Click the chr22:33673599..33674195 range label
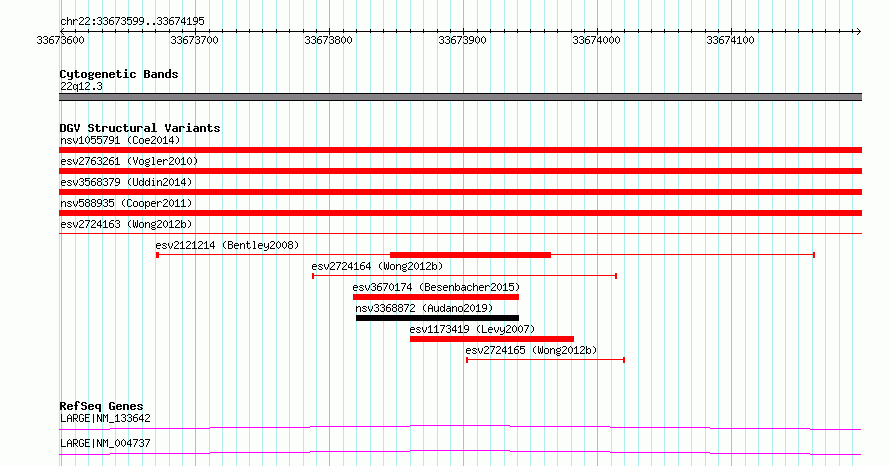The width and height of the screenshot is (890, 466). click(x=133, y=22)
